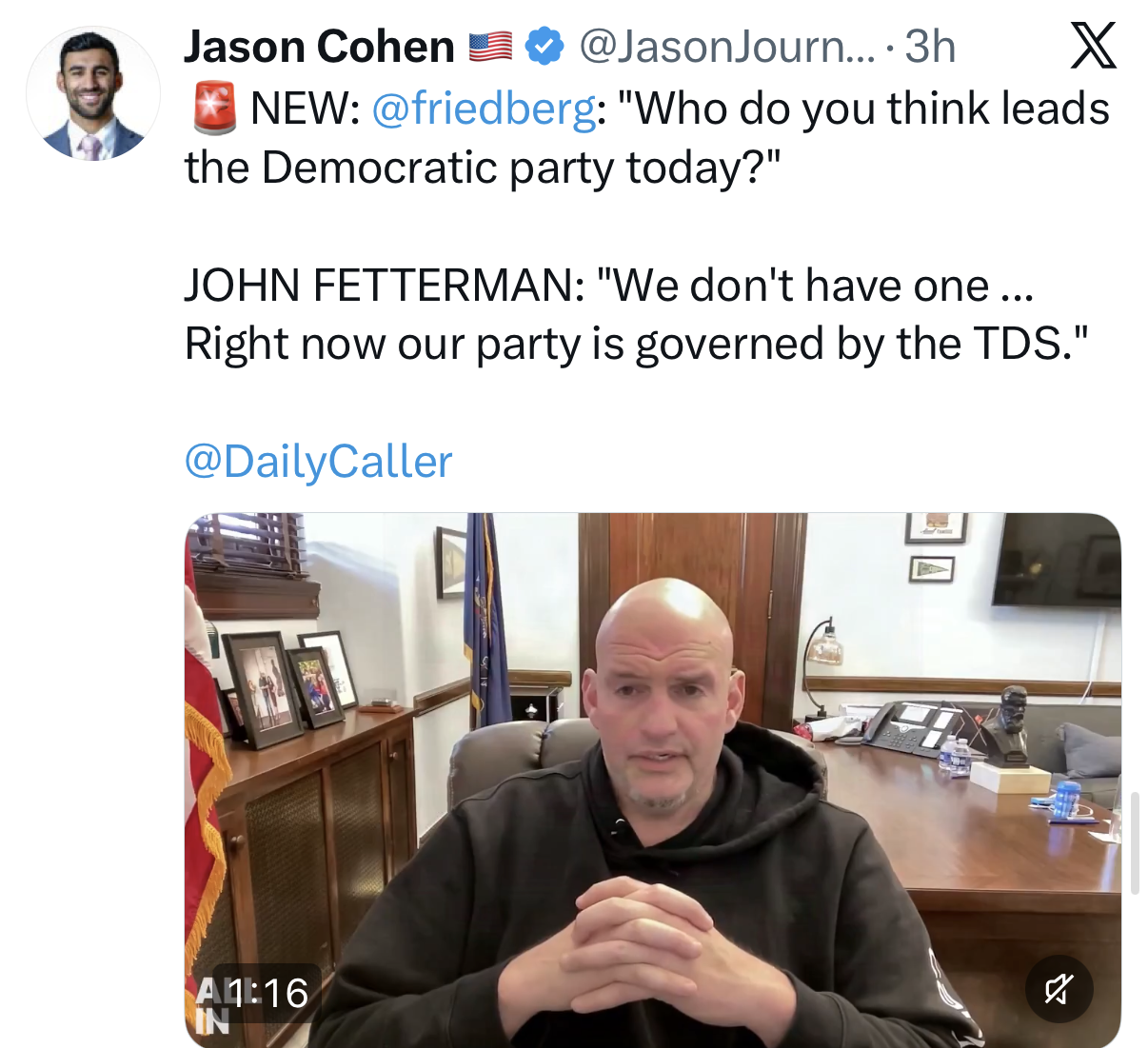Click the JOHN FETTERMAN quote line
Screen dimensions: 1148x1048
(609, 286)
